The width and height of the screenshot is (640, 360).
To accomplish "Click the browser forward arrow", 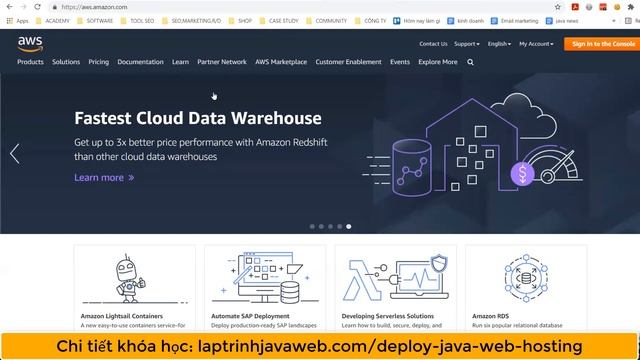I will [x=23, y=7].
